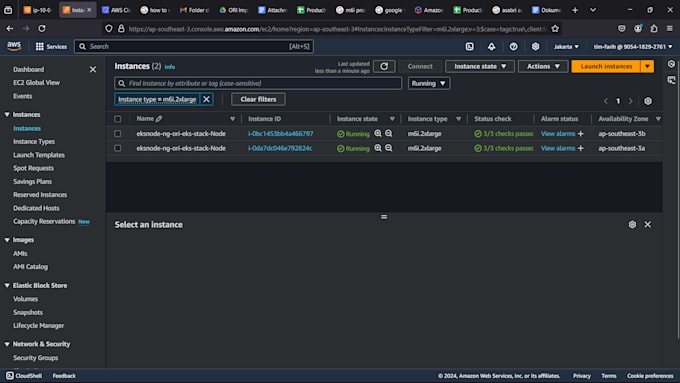Open instance ID i-0da7dc046e792824c link
This screenshot has height=383, width=680.
point(280,148)
